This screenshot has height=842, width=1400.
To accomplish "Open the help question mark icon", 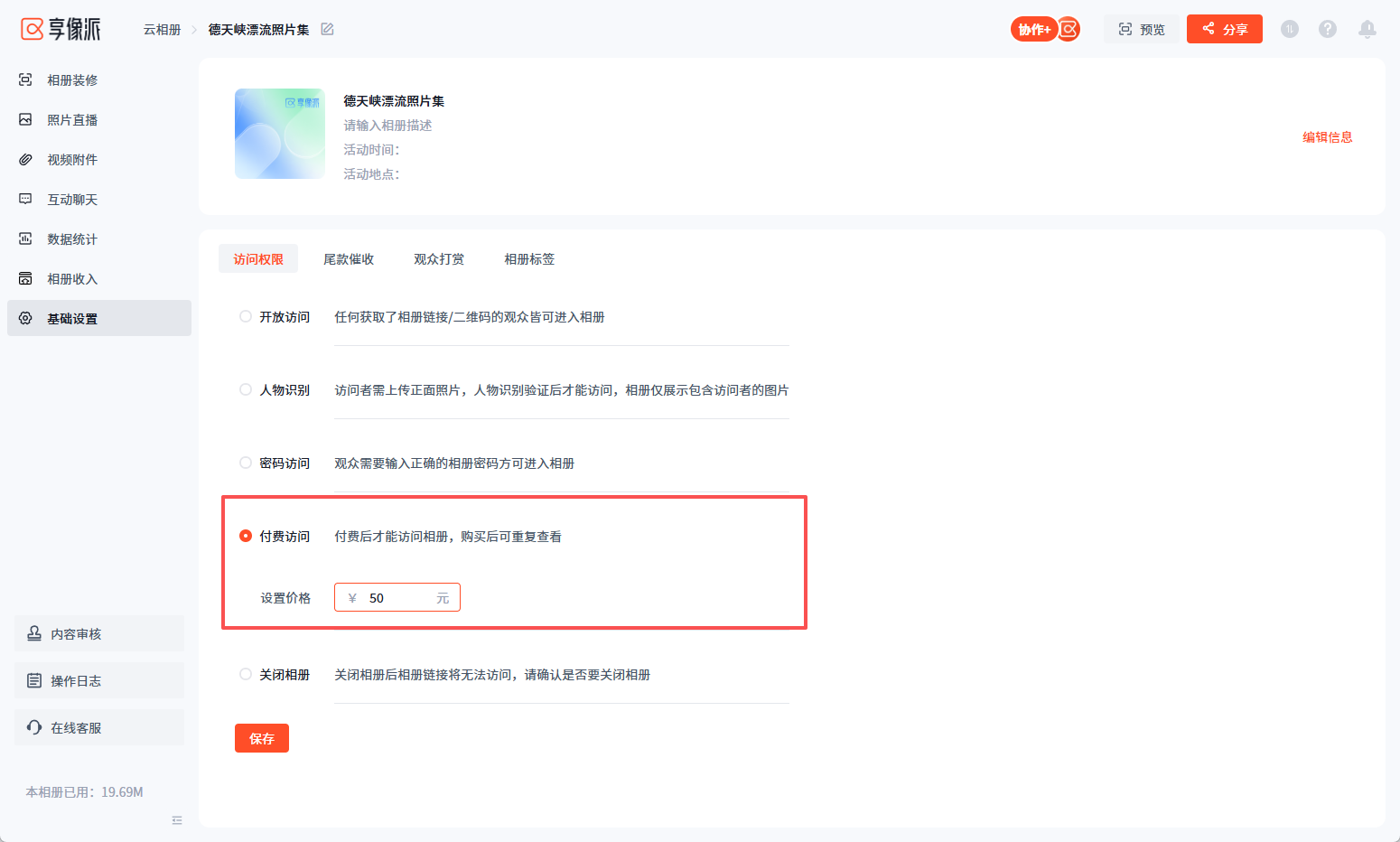I will pyautogui.click(x=1327, y=29).
